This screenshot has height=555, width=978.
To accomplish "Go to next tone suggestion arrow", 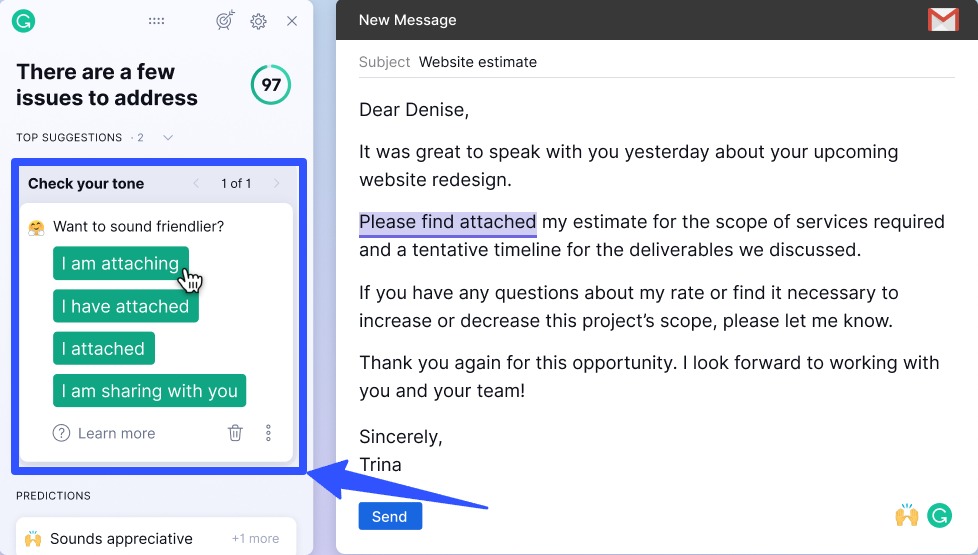I will [276, 183].
